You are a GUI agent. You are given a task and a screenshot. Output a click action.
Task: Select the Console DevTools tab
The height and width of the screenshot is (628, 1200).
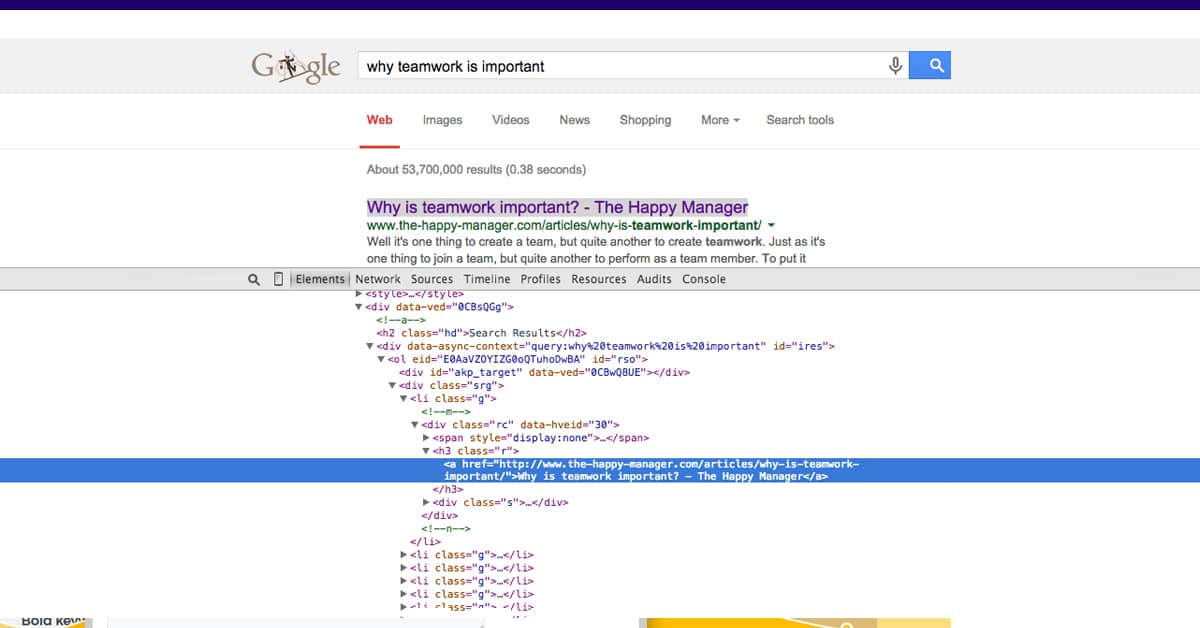(704, 279)
